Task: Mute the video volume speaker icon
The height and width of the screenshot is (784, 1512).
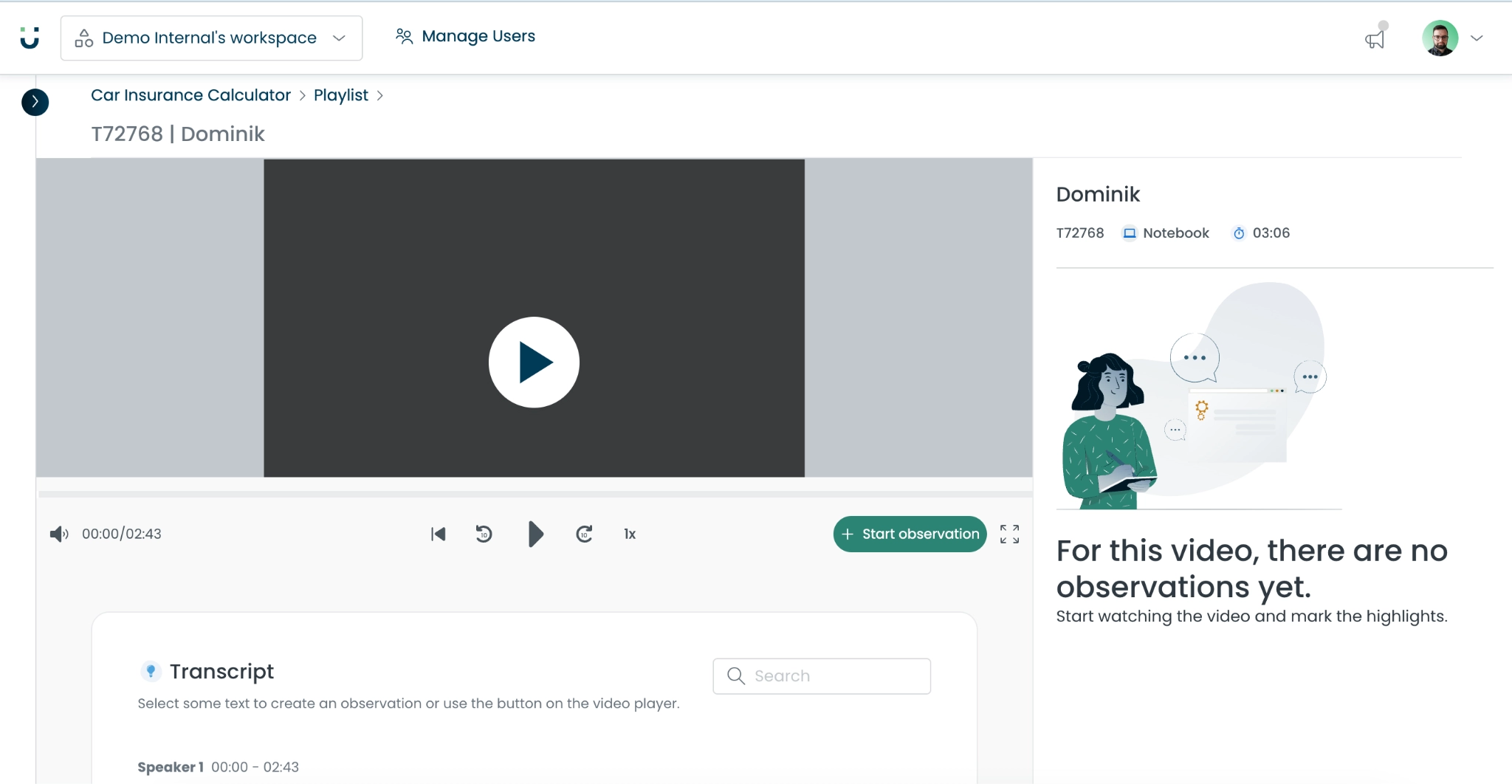Action: tap(58, 534)
